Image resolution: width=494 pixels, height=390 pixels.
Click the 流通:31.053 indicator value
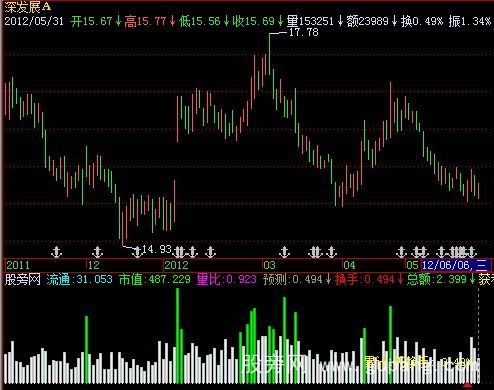click(80, 279)
